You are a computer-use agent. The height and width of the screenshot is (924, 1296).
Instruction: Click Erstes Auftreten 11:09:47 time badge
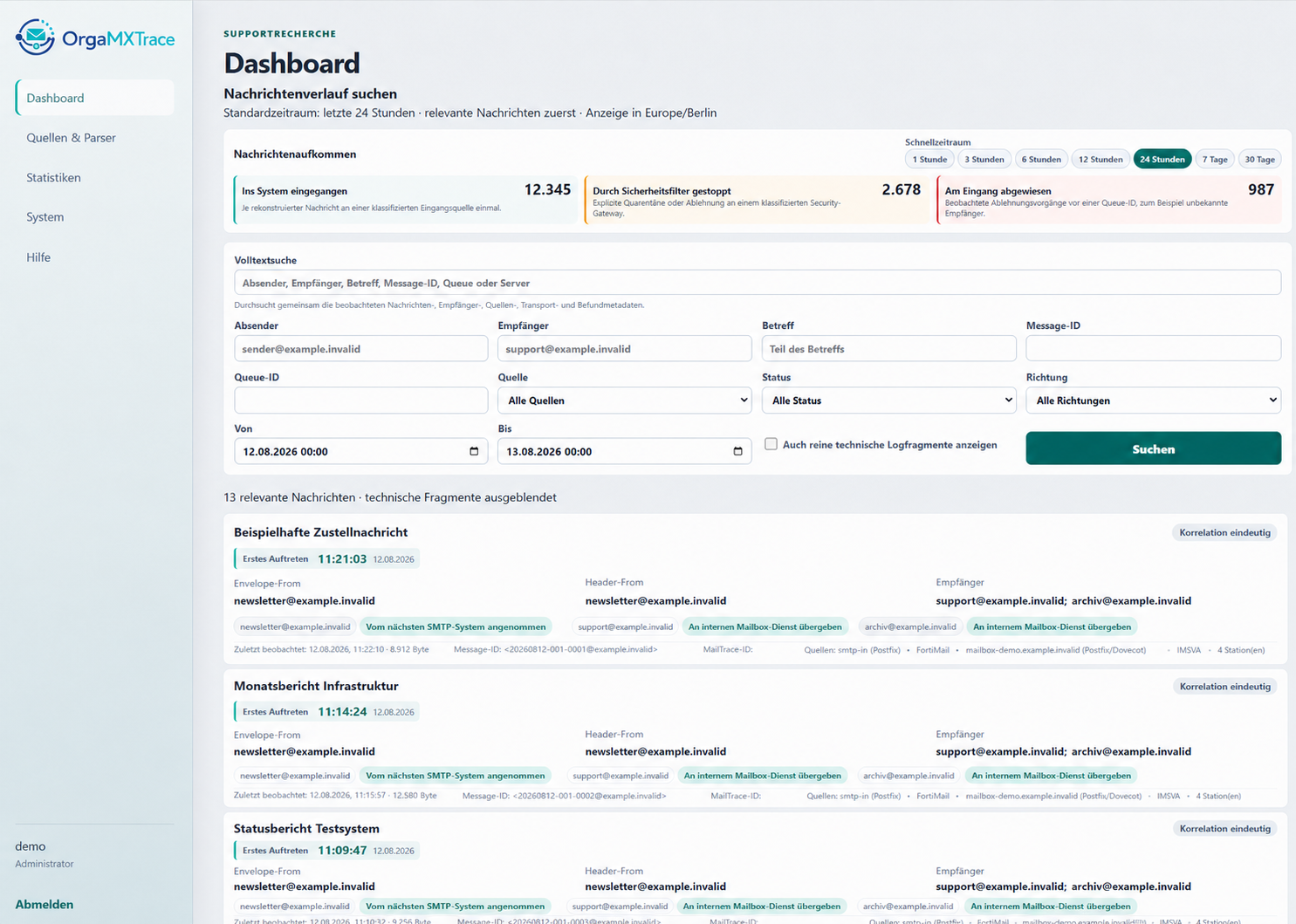coord(327,851)
